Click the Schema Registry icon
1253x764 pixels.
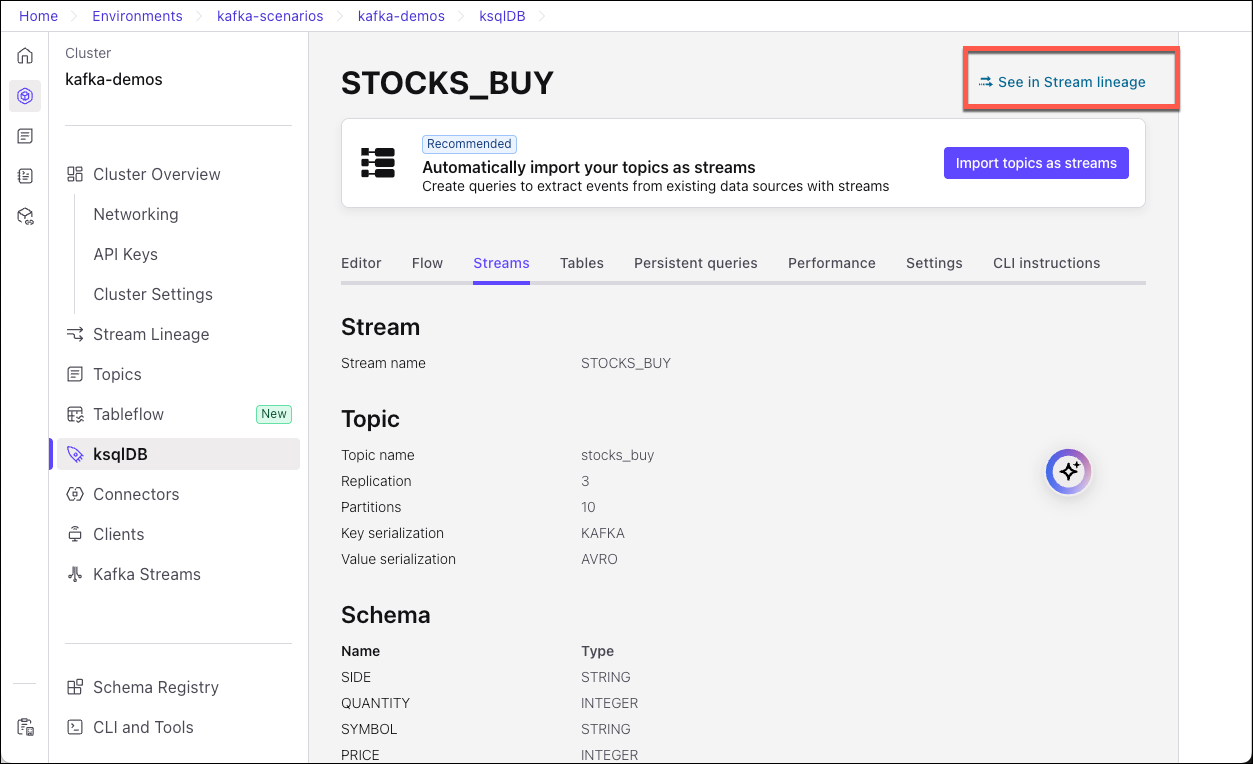pyautogui.click(x=75, y=687)
